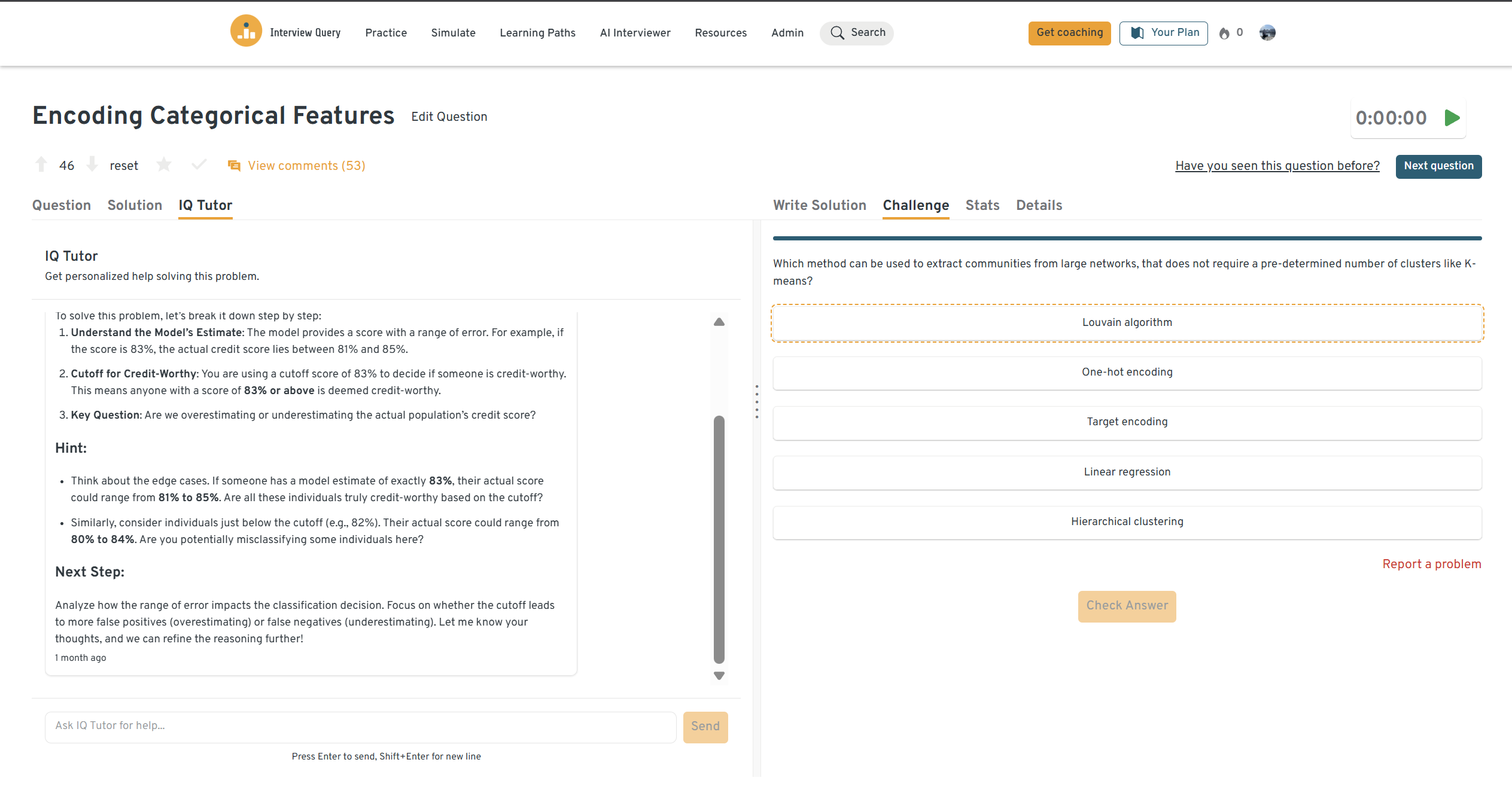Bookmark the question with the star icon
The image size is (1512, 796).
coord(164,164)
